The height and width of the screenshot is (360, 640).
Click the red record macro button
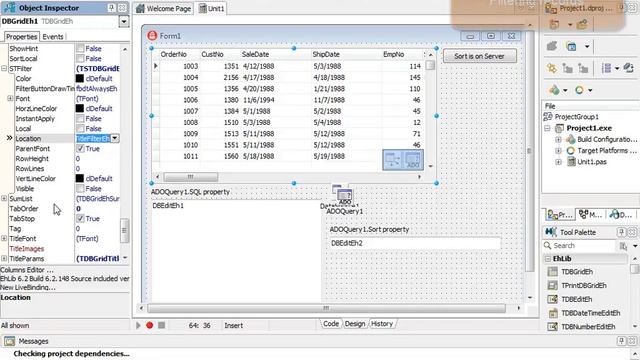[150, 325]
